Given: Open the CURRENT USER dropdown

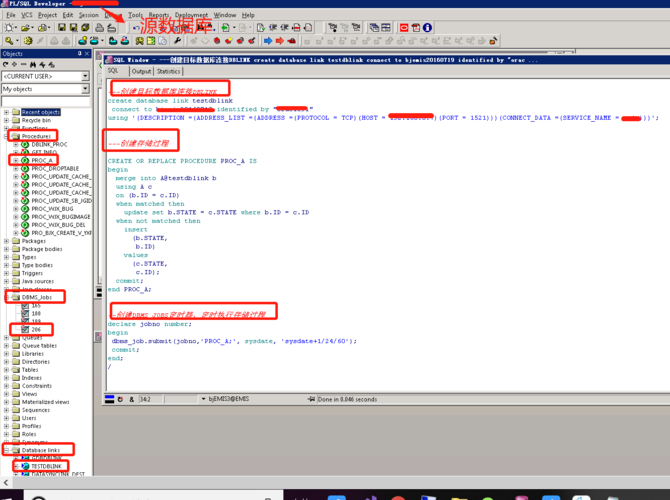Looking at the screenshot, I should tap(85, 76).
